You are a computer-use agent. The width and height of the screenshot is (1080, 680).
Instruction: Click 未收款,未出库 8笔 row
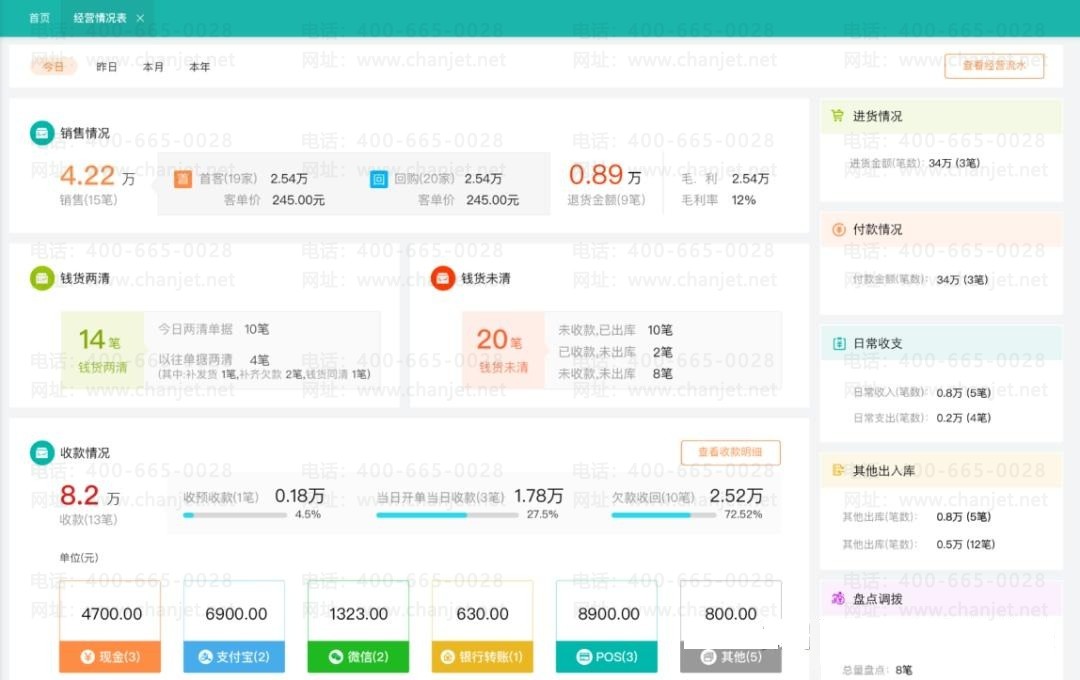click(615, 373)
